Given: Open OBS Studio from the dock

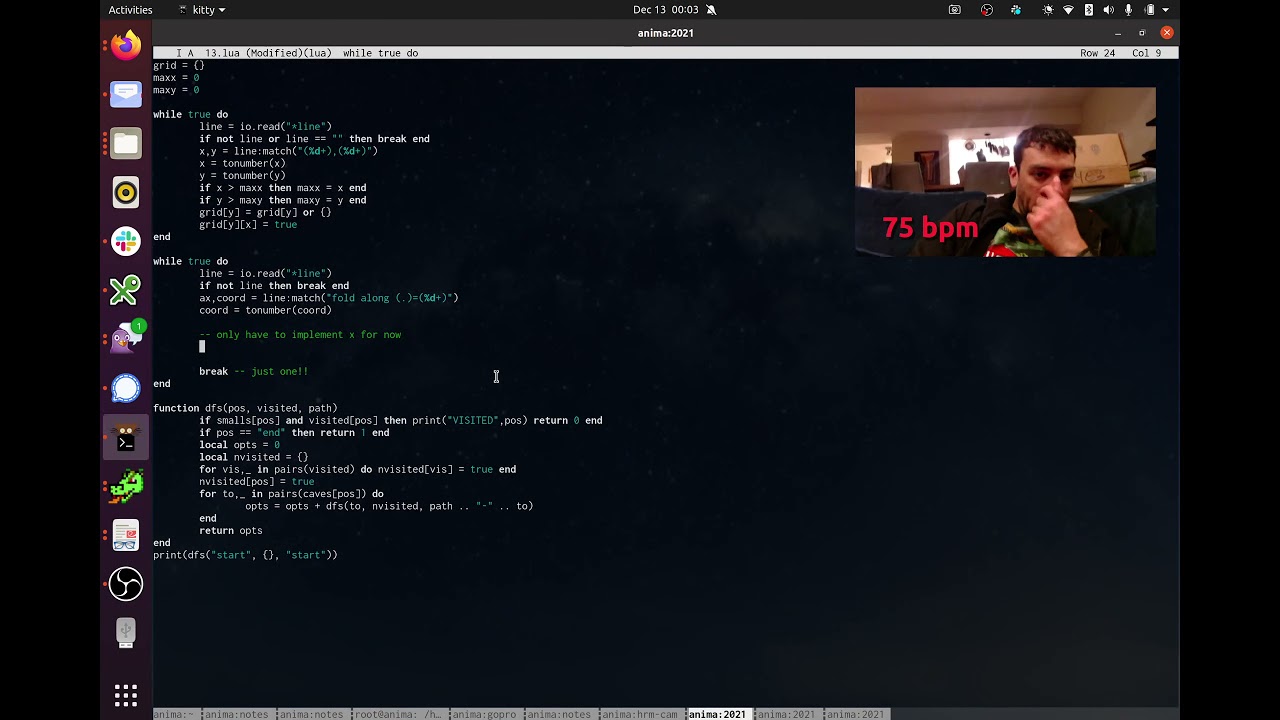Looking at the screenshot, I should [126, 584].
